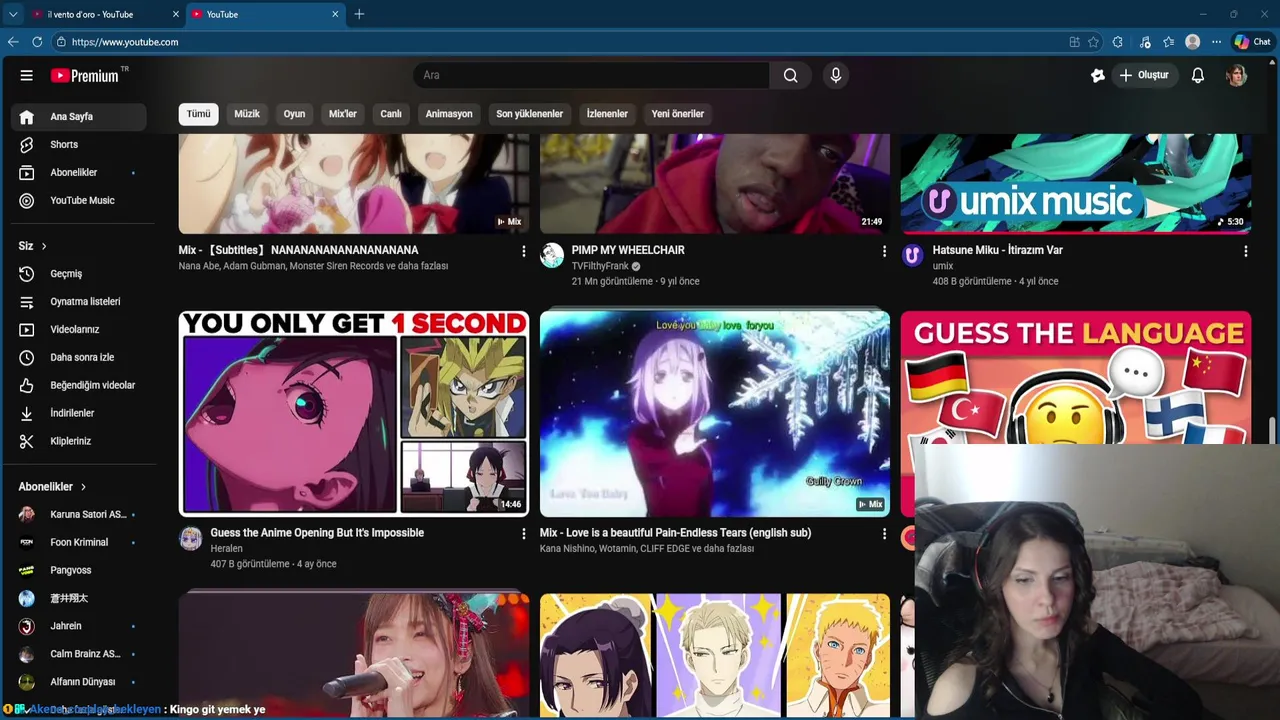
Task: Select the Animasyon filter chip
Action: pos(449,114)
